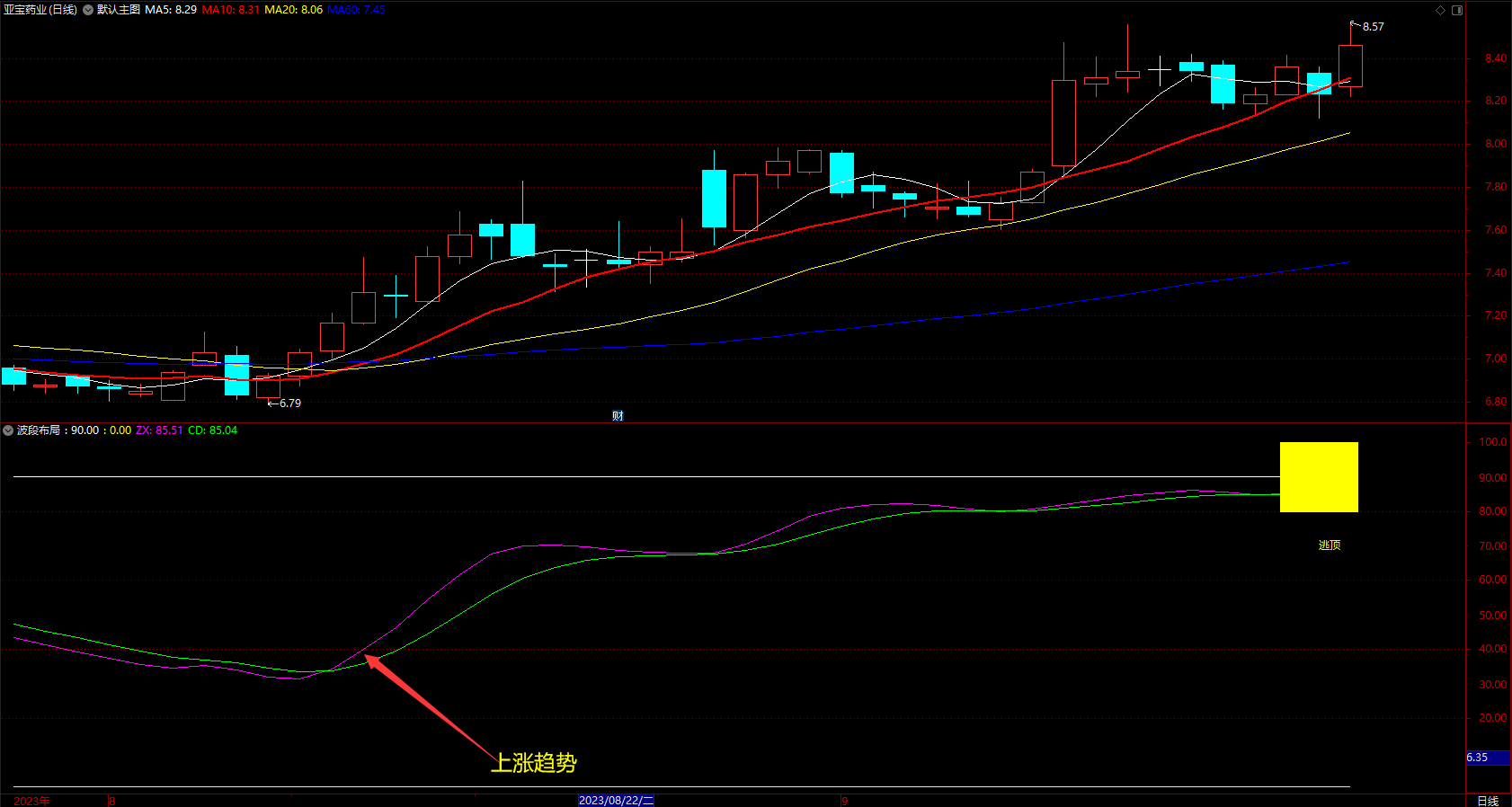Click the 逃顶 signal label

[x=1330, y=545]
